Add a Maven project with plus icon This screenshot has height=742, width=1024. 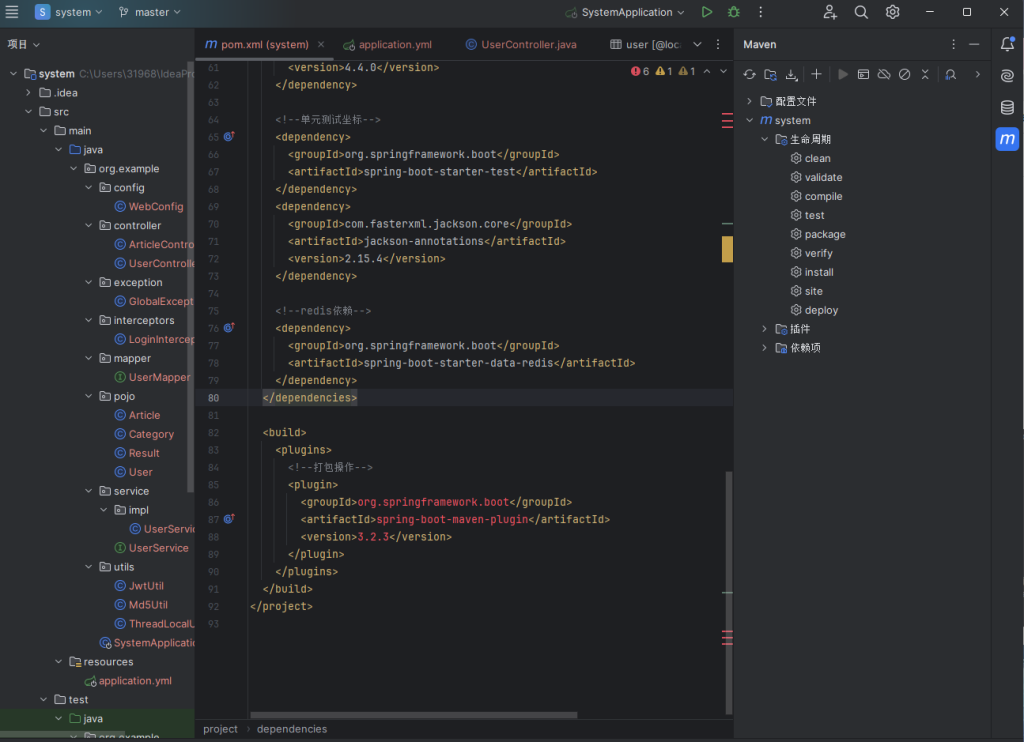[x=816, y=74]
